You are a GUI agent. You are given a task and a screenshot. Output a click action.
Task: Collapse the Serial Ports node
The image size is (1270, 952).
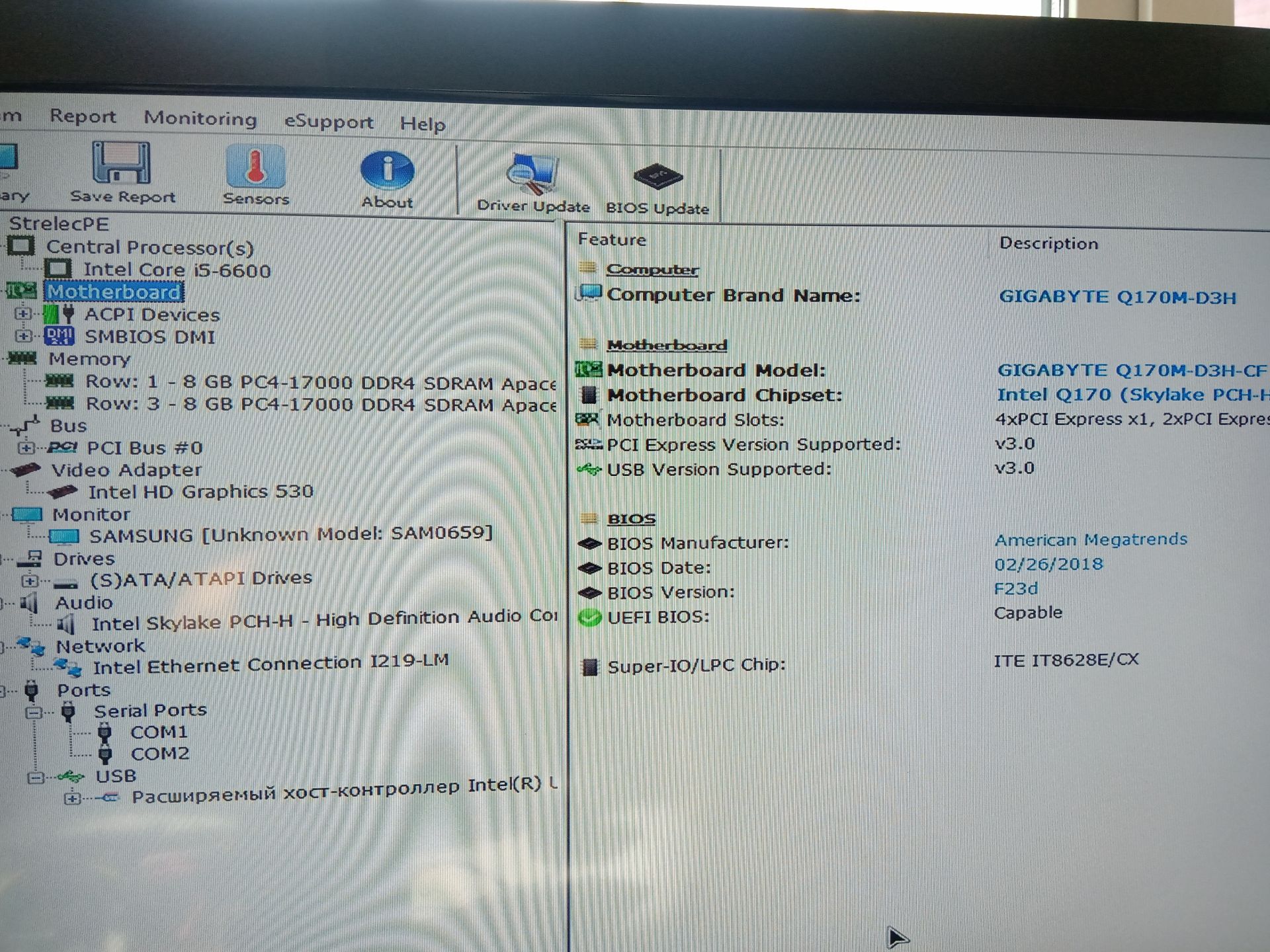(x=33, y=713)
